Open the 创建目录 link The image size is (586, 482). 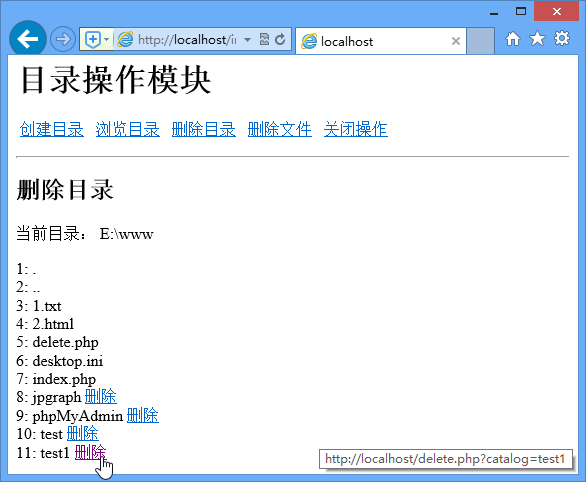coord(52,129)
